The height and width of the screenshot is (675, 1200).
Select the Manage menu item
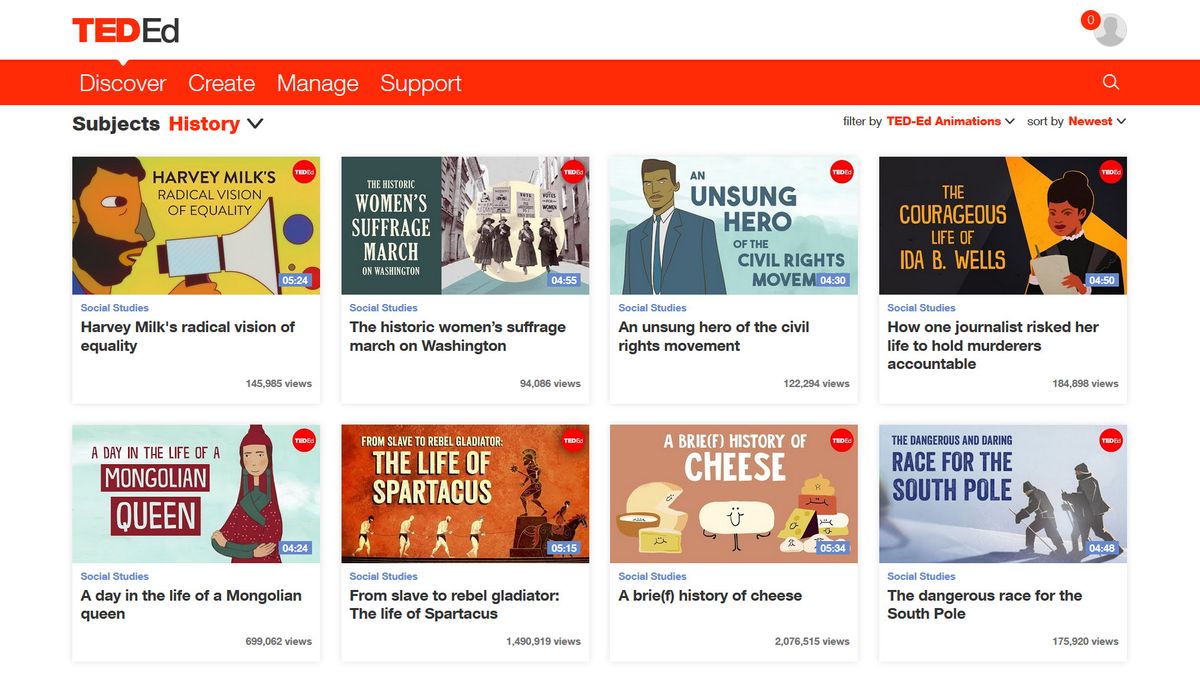[x=317, y=83]
